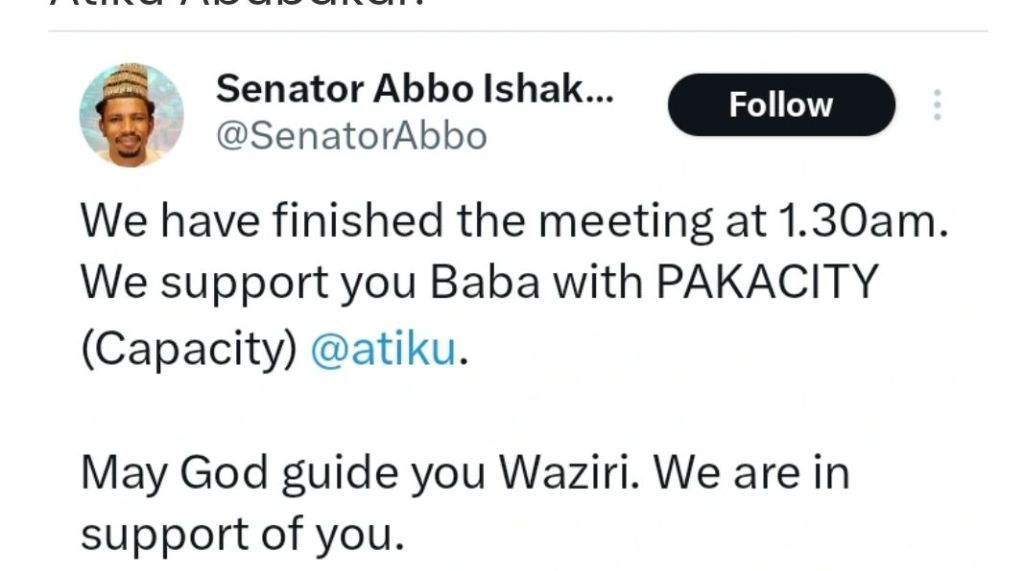
Task: Open Senator Abbo's profile picture
Action: coord(131,114)
